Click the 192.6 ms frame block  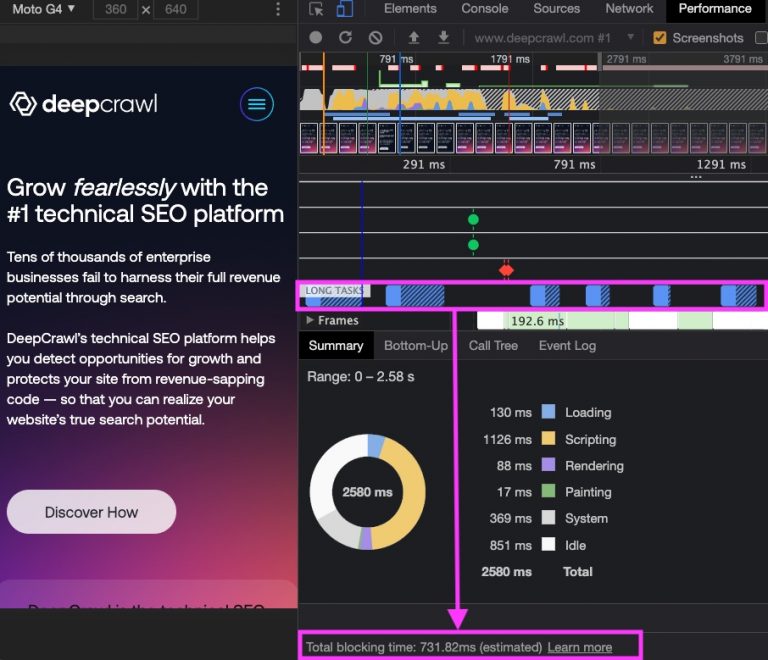pyautogui.click(x=537, y=321)
